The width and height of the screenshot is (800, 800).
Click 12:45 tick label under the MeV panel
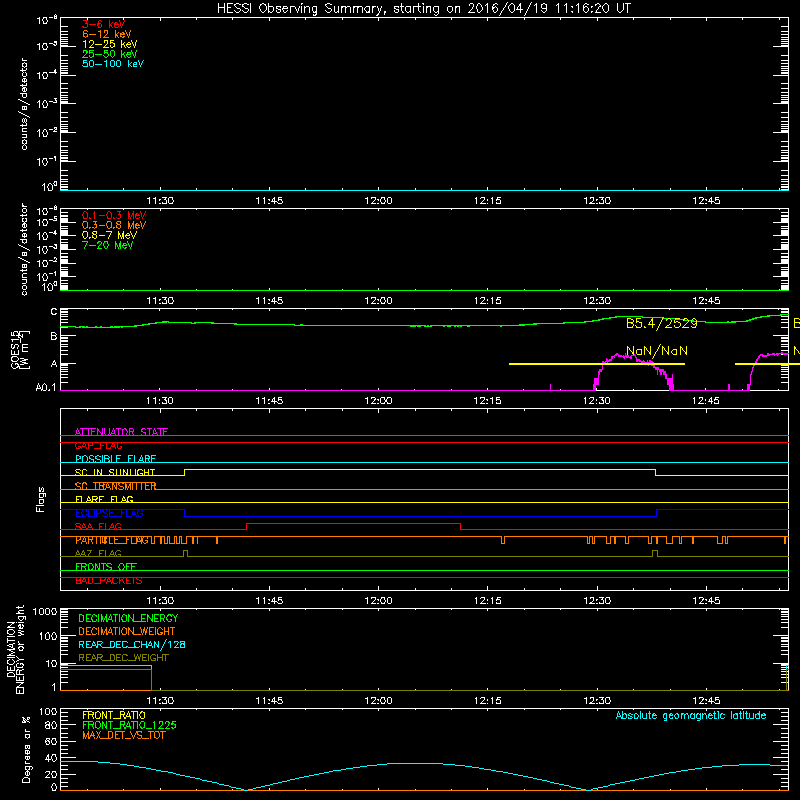coord(706,301)
